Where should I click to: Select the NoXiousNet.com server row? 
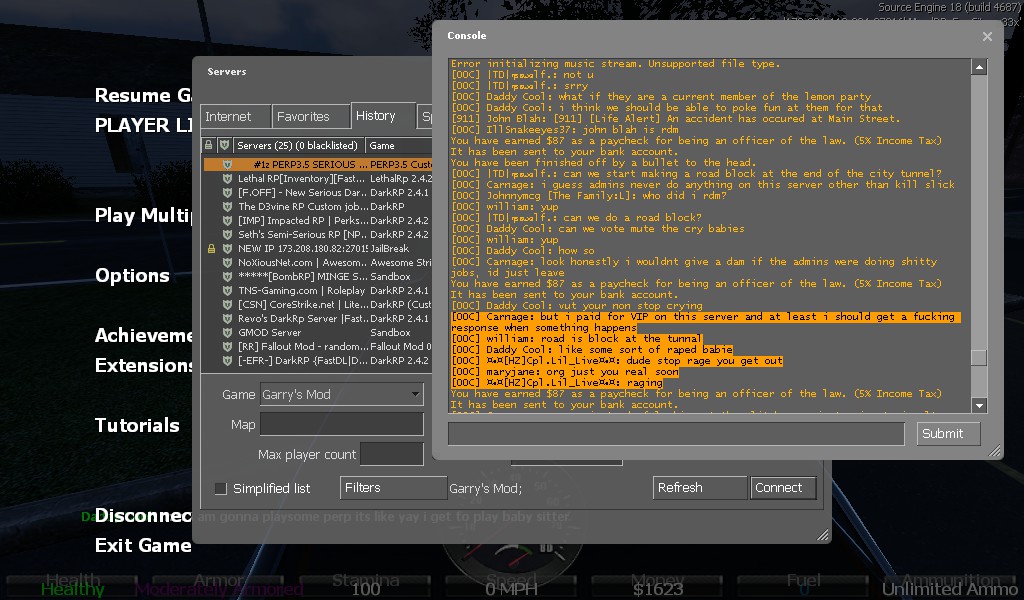pos(317,262)
